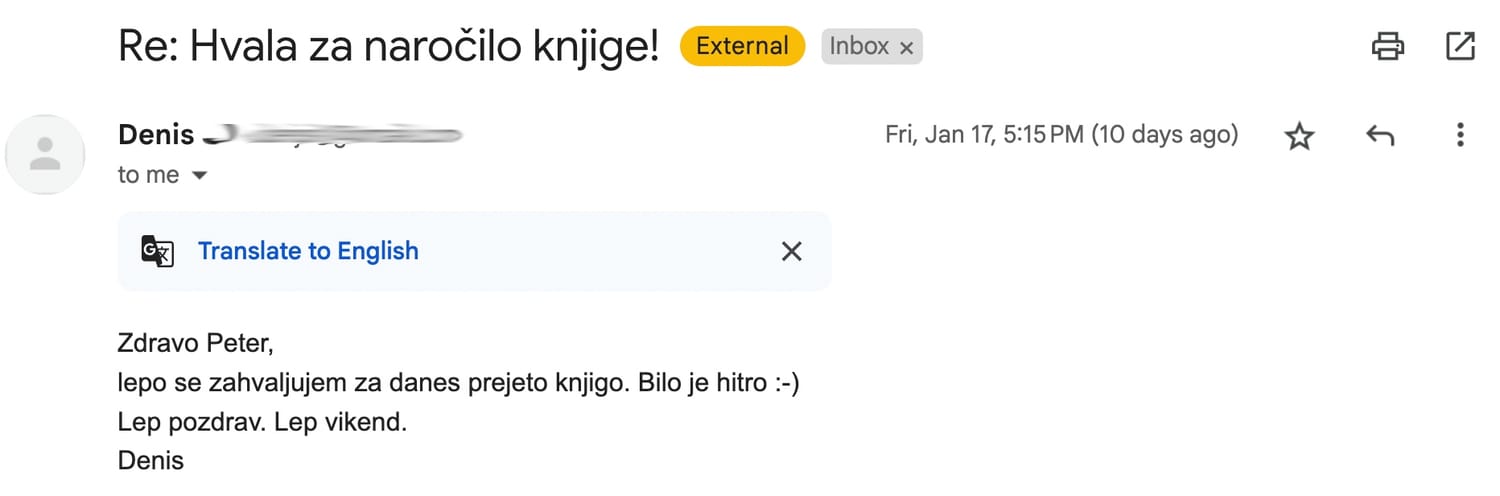The width and height of the screenshot is (1500, 496).
Task: Click sender name Denis
Action: point(156,134)
